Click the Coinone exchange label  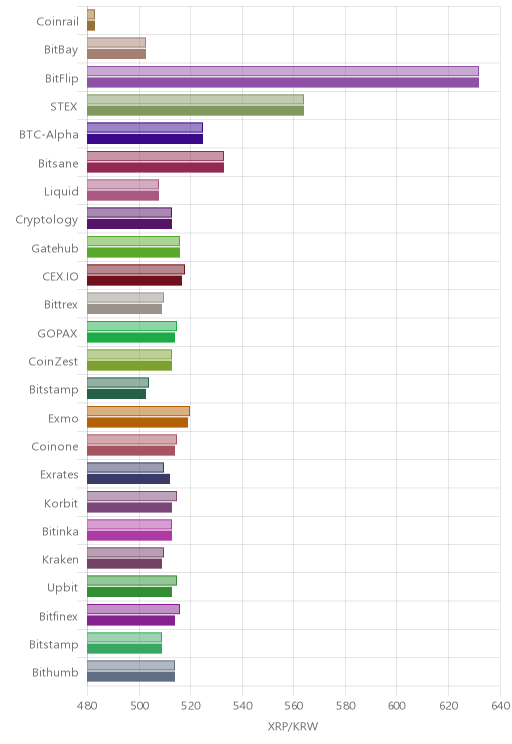[x=55, y=446]
